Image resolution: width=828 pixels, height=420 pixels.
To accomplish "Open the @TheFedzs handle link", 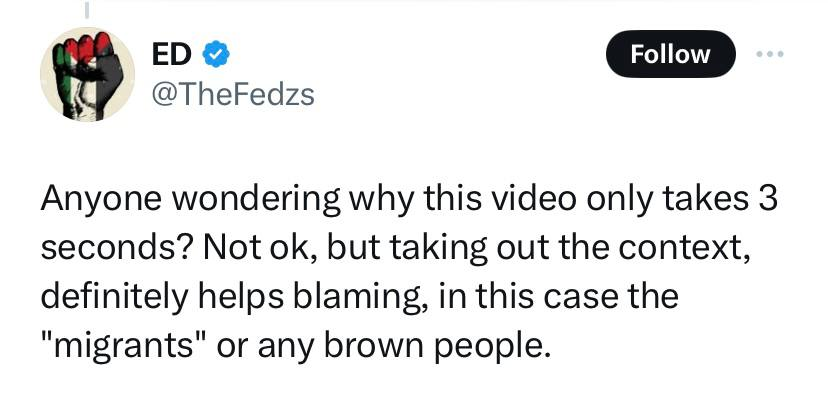I will point(232,95).
